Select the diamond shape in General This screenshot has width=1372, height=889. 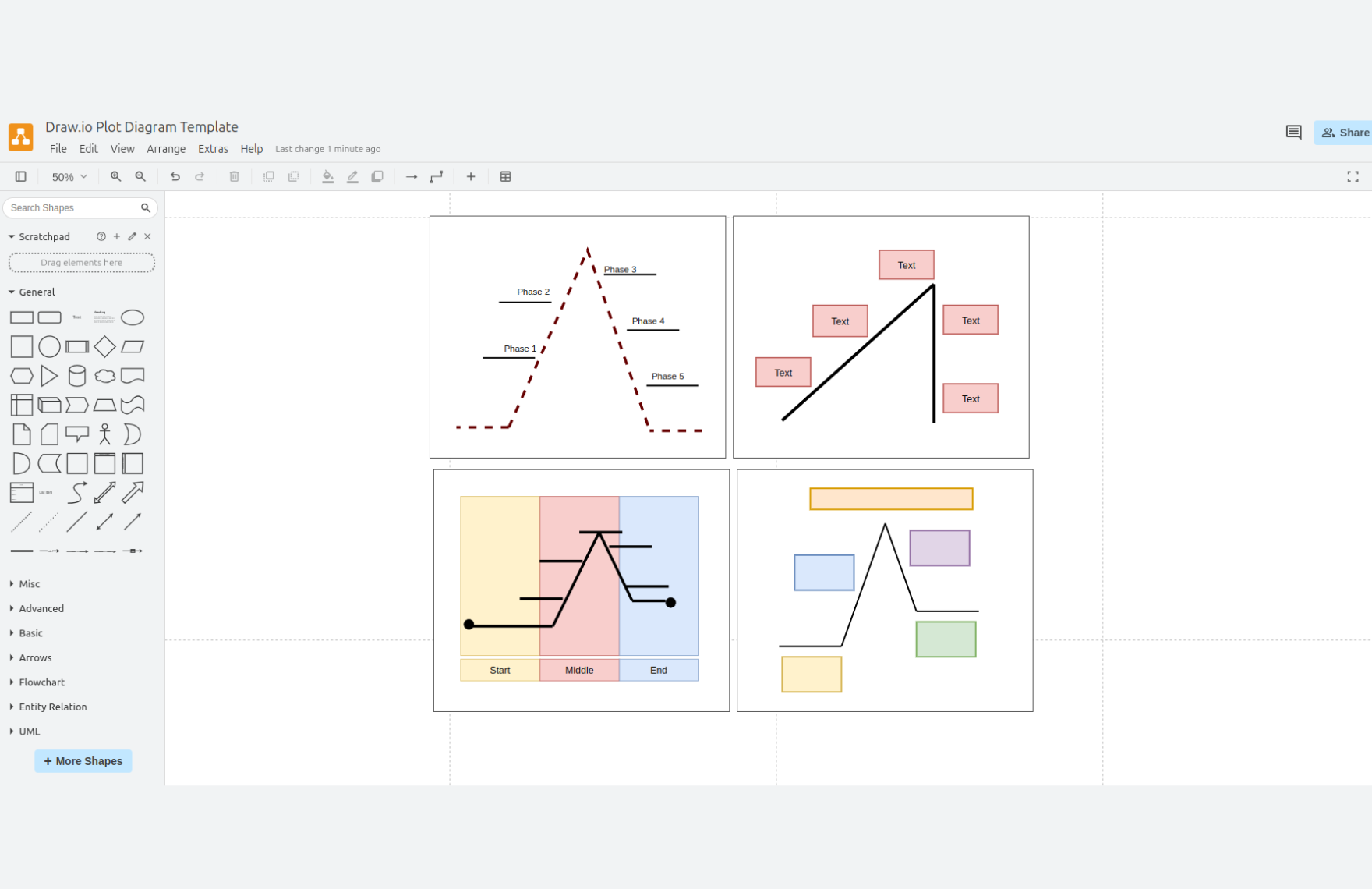click(104, 346)
